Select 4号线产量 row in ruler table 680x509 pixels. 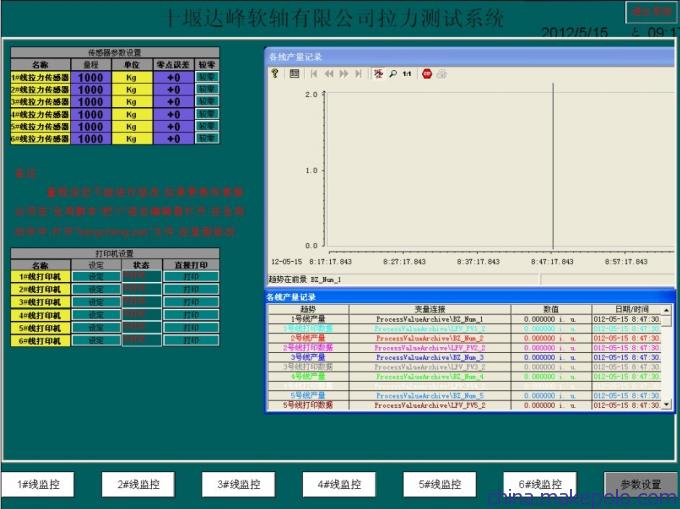465,376
